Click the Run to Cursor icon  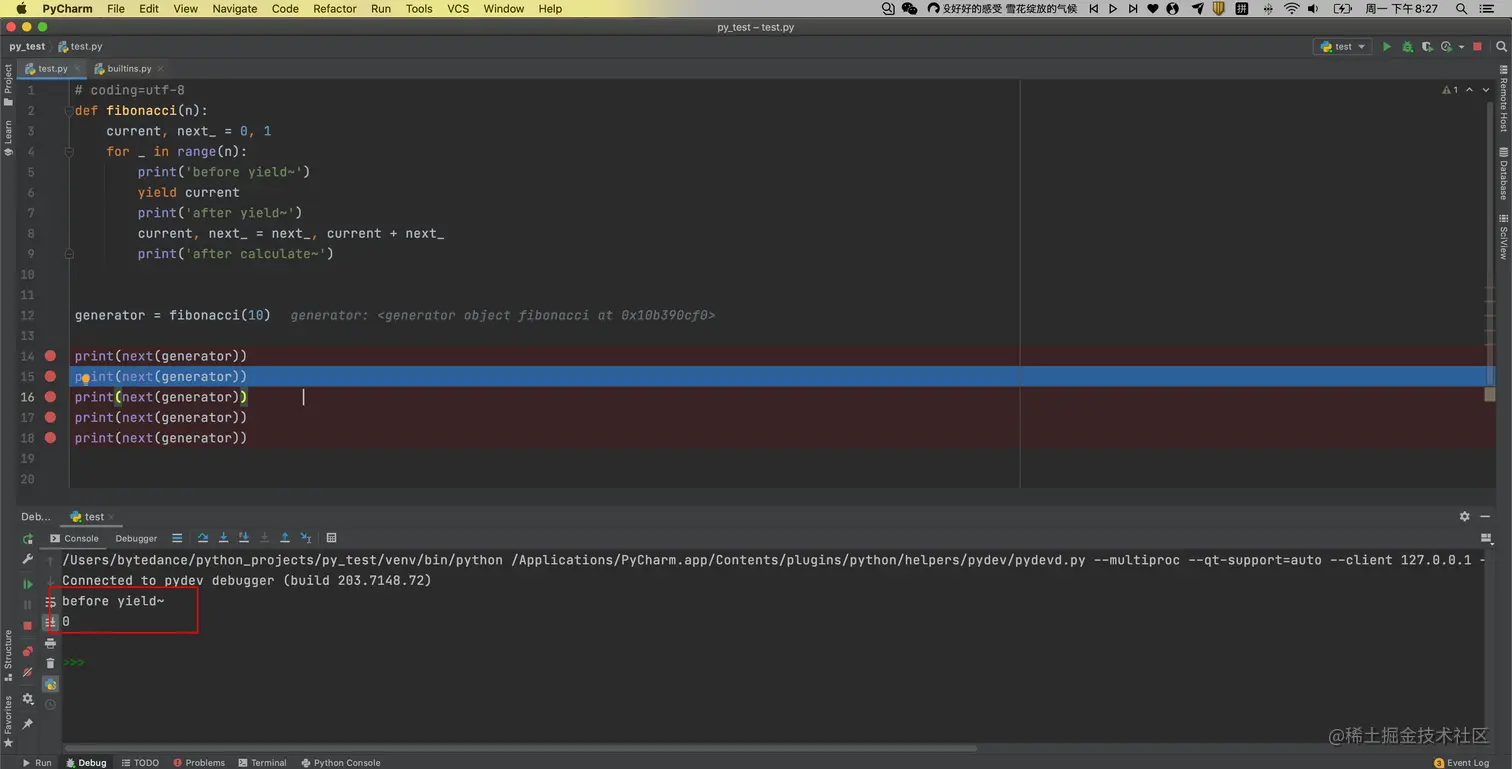coord(305,538)
